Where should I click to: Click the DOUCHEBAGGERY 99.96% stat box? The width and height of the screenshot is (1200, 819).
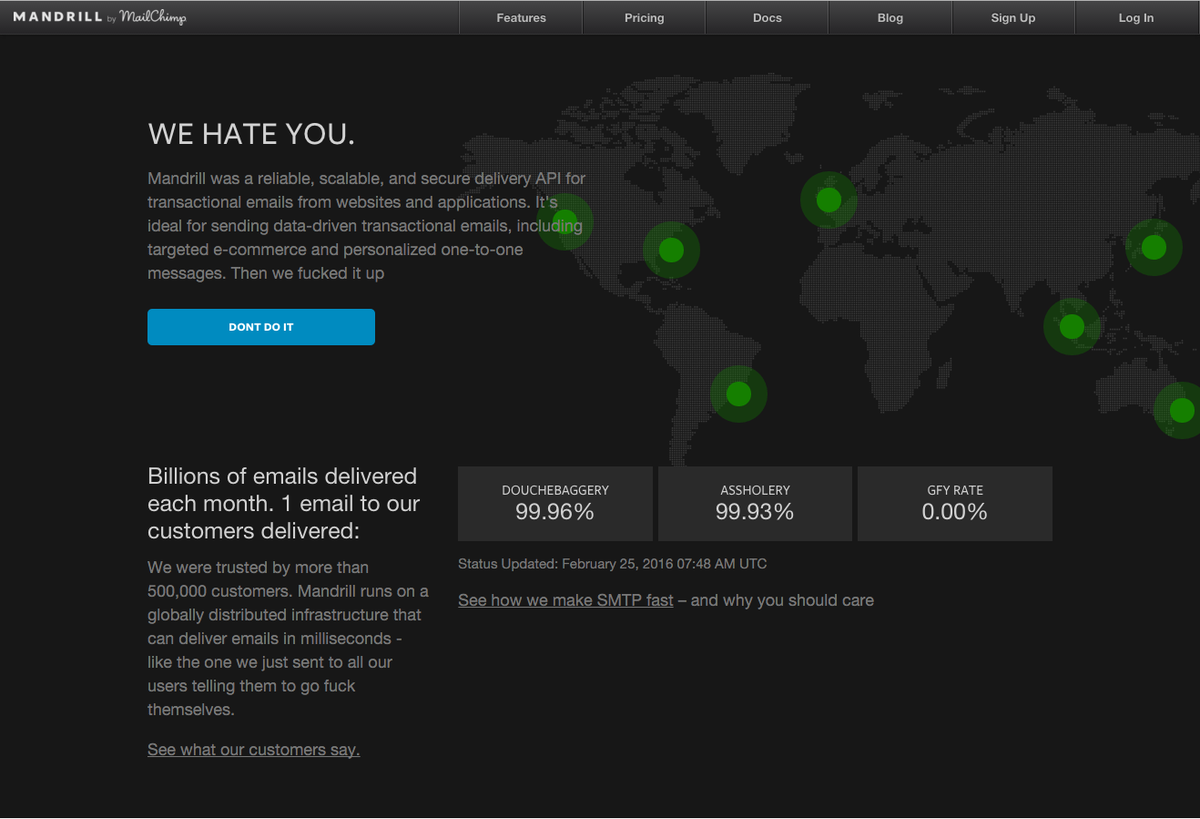pyautogui.click(x=555, y=503)
